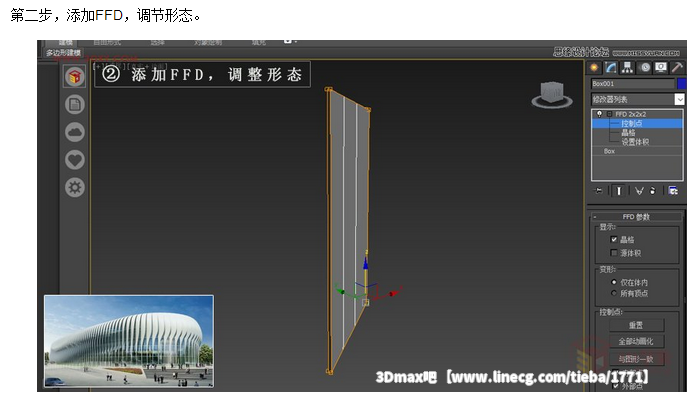Toggle the 源体积 source volume checkbox
Image resolution: width=688 pixels, height=396 pixels.
[614, 253]
